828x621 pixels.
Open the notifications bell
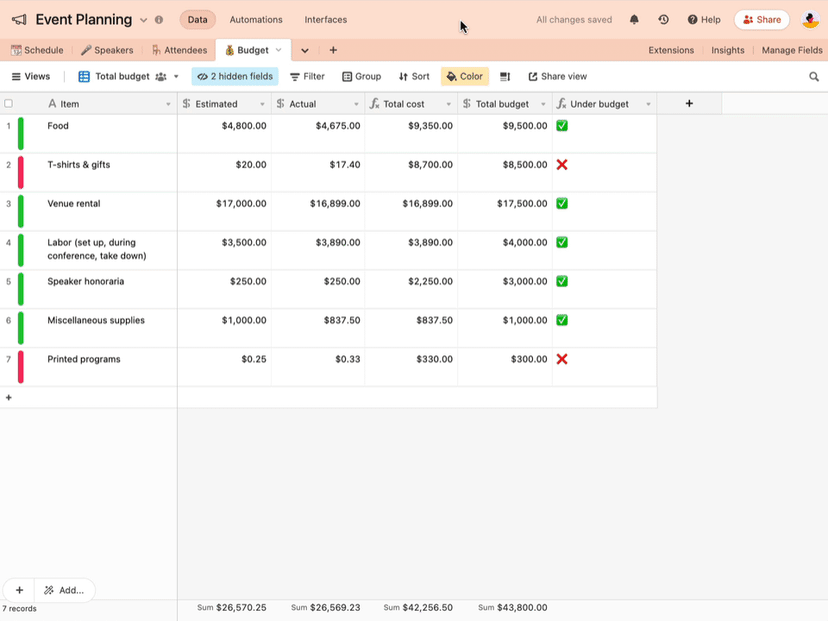click(x=634, y=19)
